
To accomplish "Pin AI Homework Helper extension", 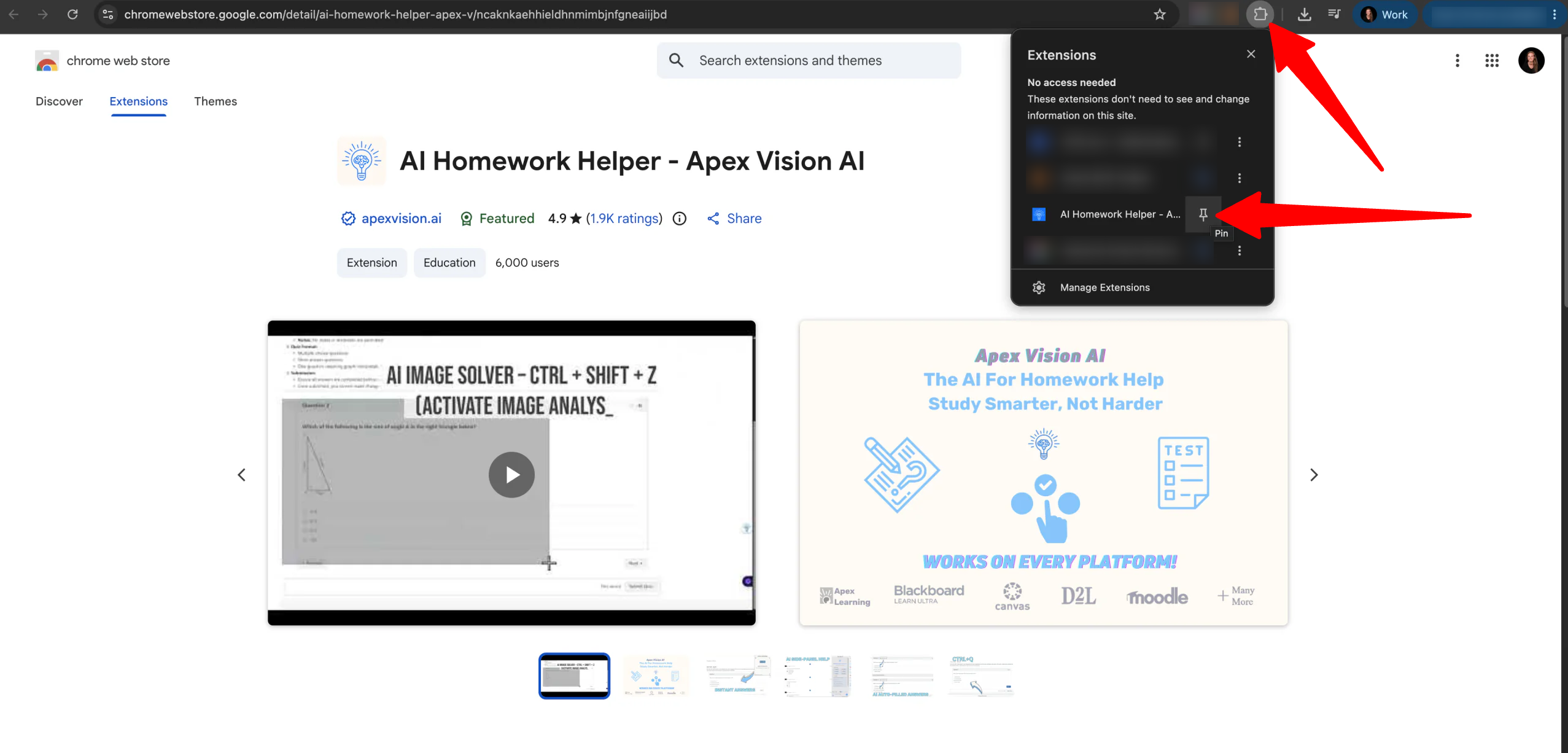I will click(x=1203, y=214).
